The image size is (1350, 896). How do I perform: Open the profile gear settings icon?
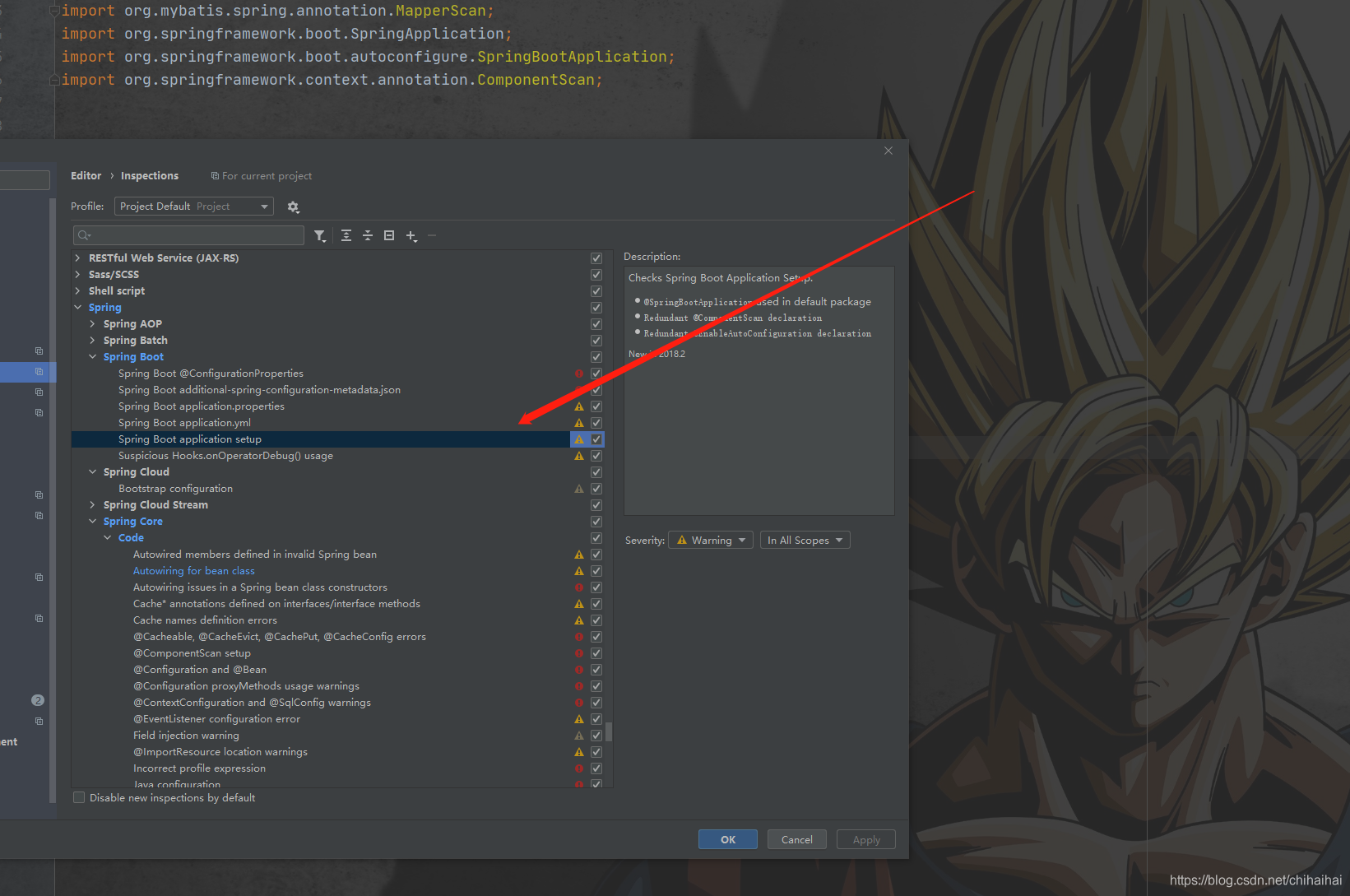point(293,207)
